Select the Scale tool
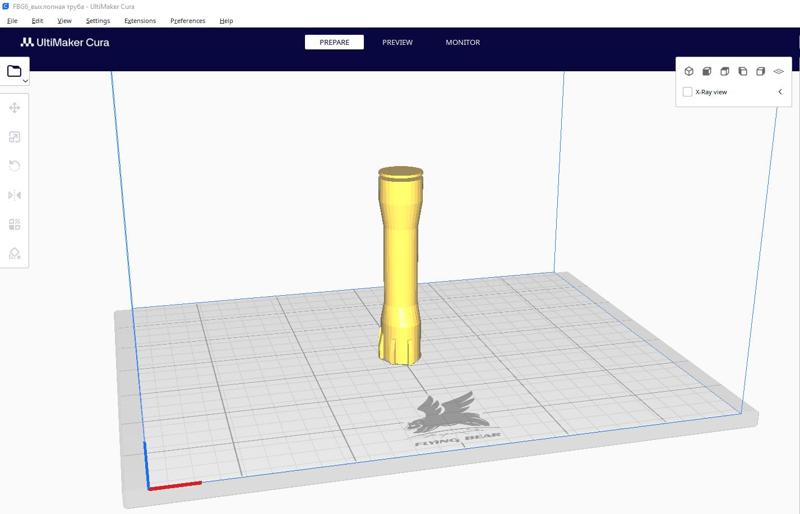The height and width of the screenshot is (514, 800). pos(14,137)
